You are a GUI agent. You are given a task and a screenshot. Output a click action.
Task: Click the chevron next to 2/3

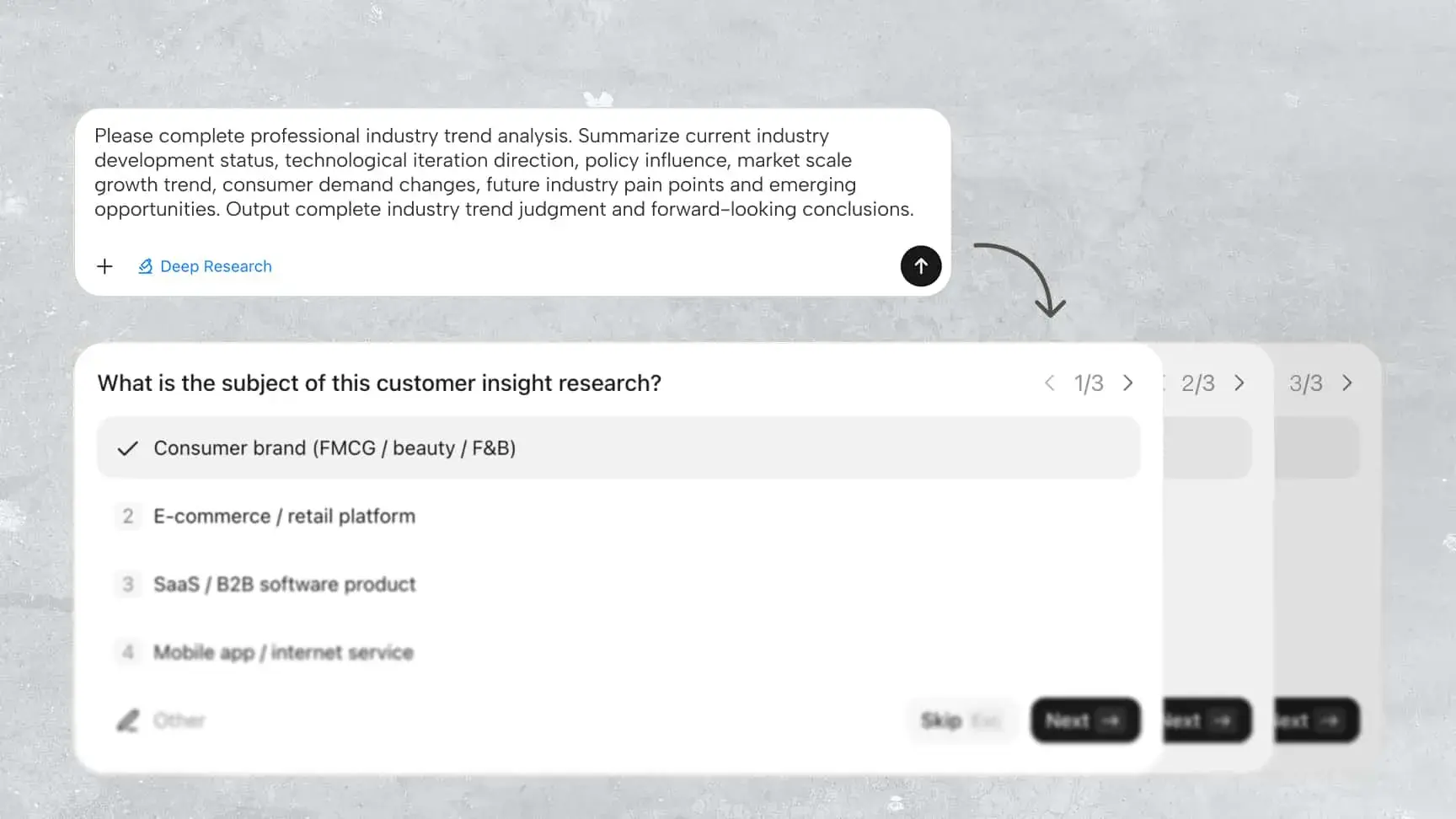pyautogui.click(x=1239, y=383)
